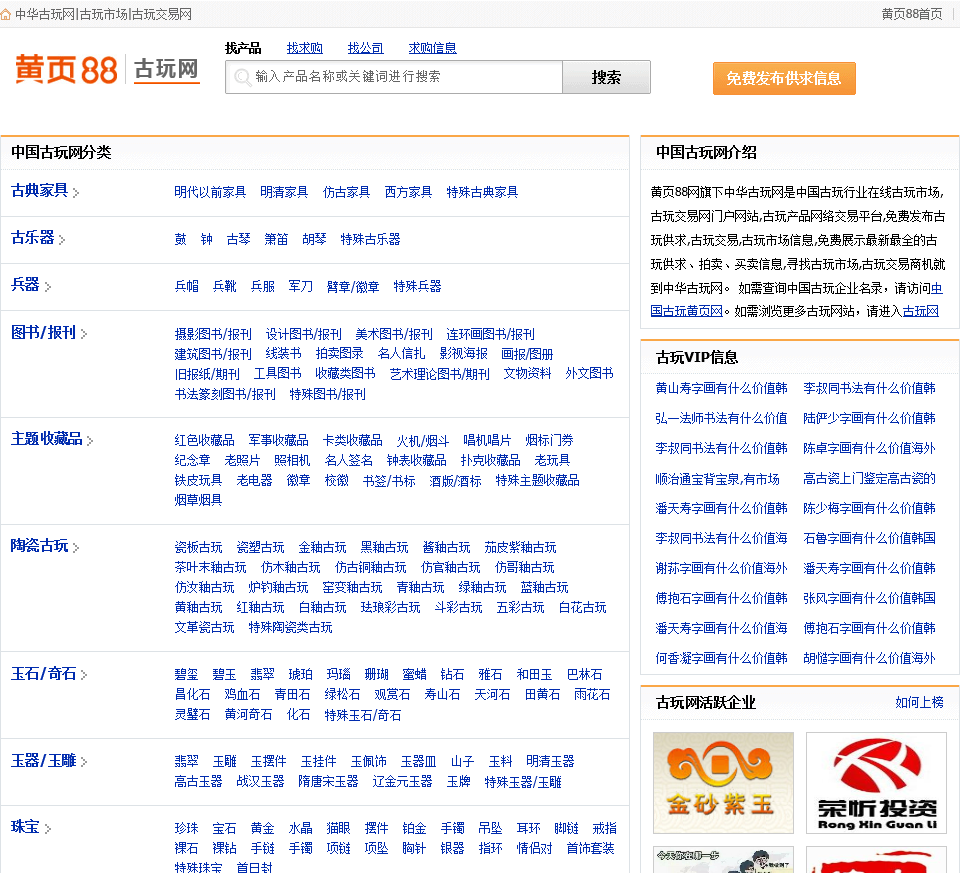Open 黄山寿字画有什么价值韩 VIP link
This screenshot has height=873, width=960.
tap(721, 388)
